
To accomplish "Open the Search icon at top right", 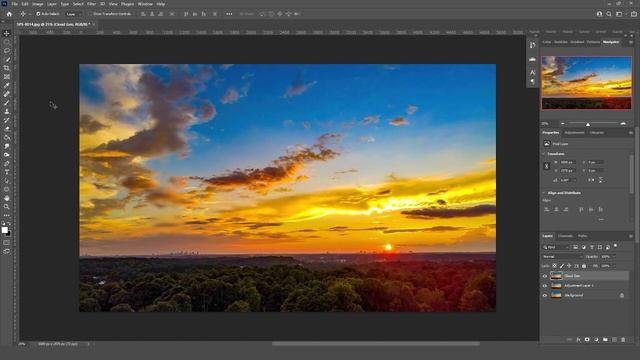I will pyautogui.click(x=609, y=14).
